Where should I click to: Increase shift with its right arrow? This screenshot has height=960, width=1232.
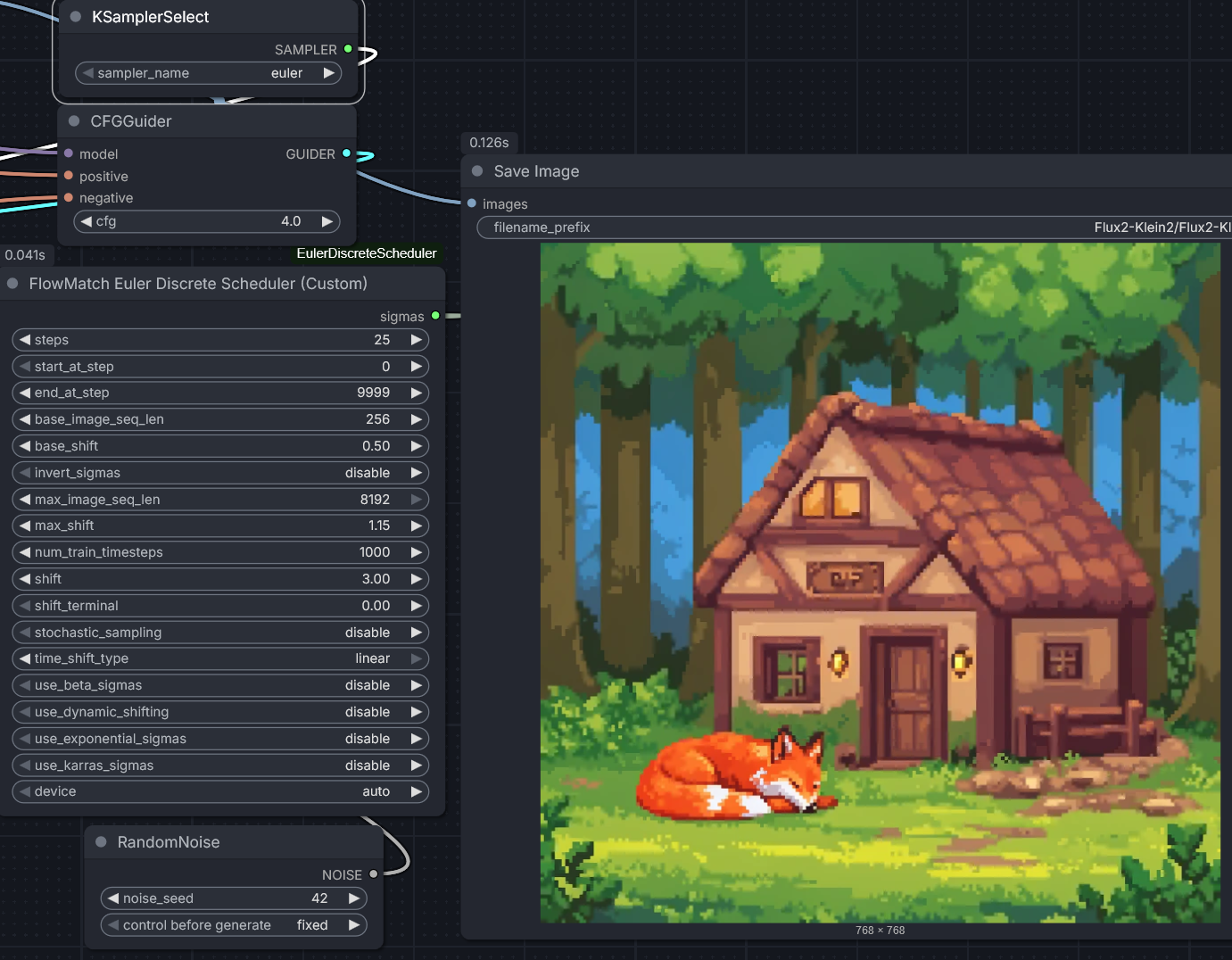(x=416, y=579)
